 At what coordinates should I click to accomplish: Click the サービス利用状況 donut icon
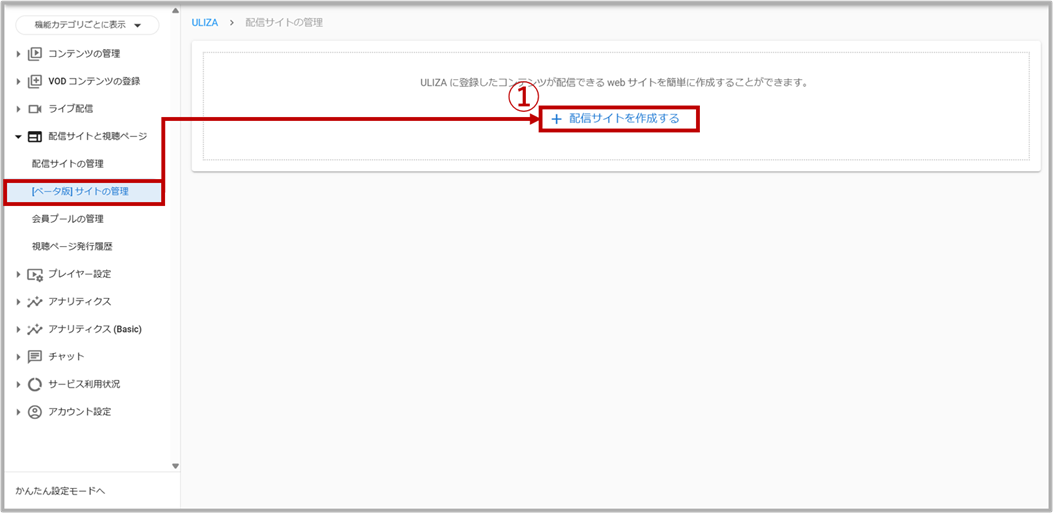35,384
